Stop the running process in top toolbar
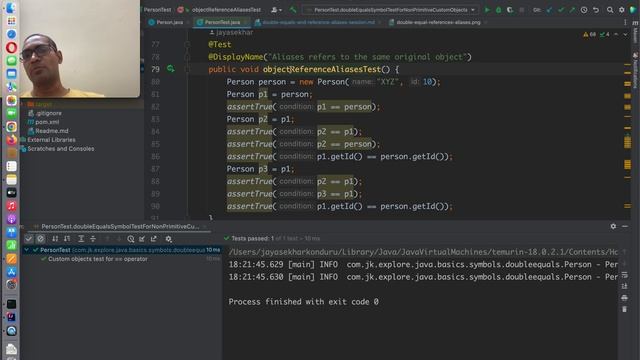This screenshot has height=360, width=640. pyautogui.click(x=521, y=10)
